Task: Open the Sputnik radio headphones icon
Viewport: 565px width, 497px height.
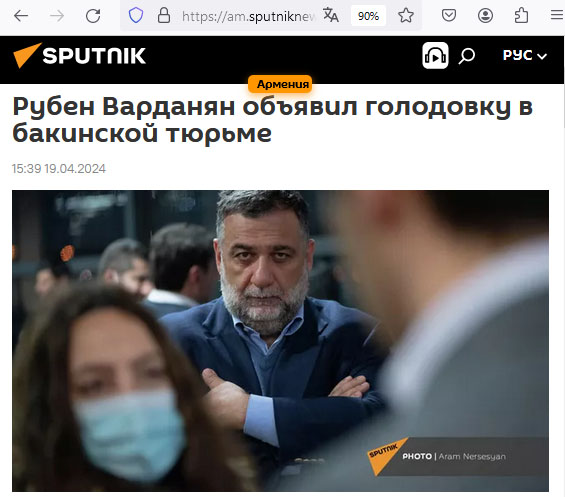Action: point(435,56)
